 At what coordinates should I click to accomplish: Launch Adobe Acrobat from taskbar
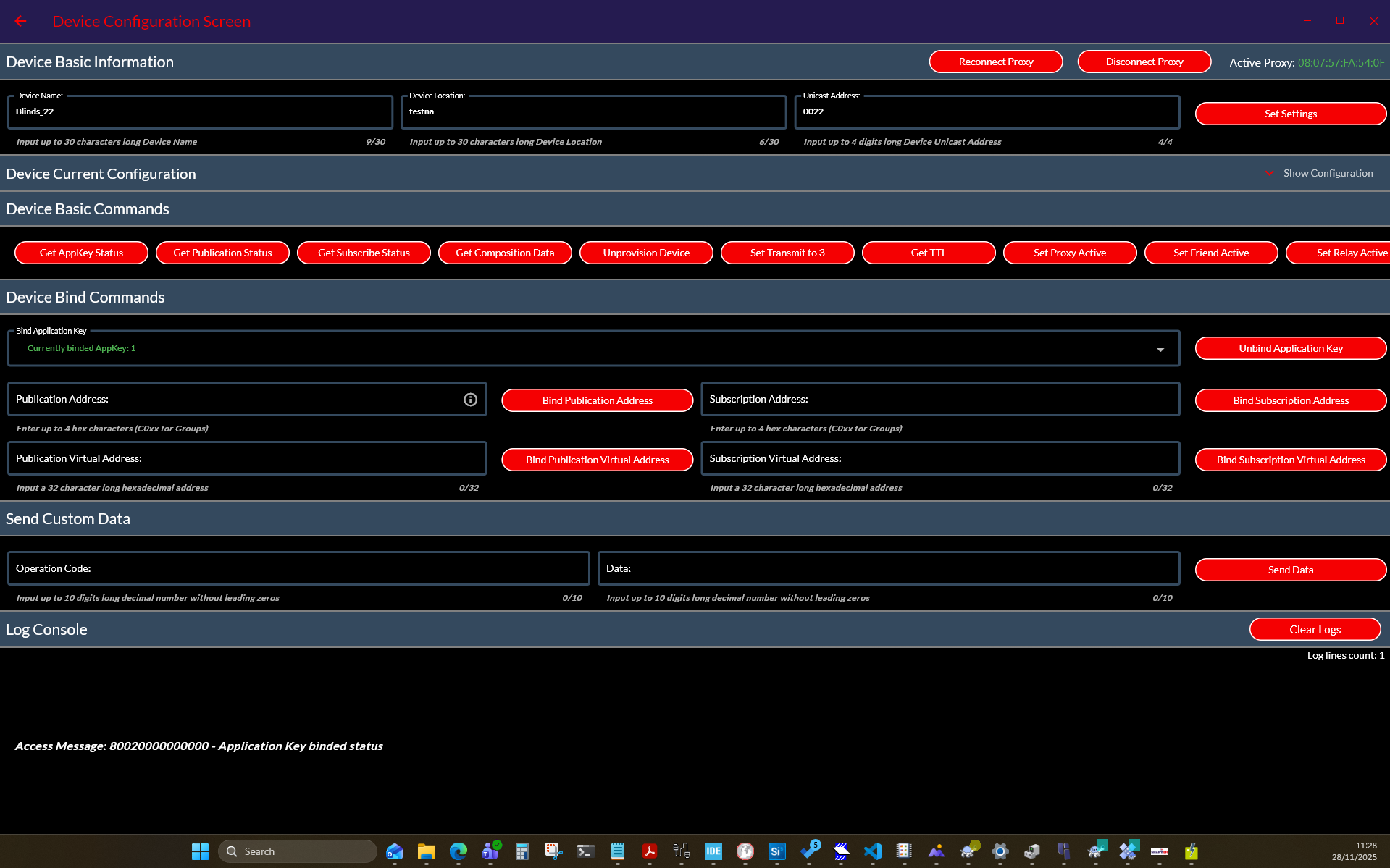[650, 851]
